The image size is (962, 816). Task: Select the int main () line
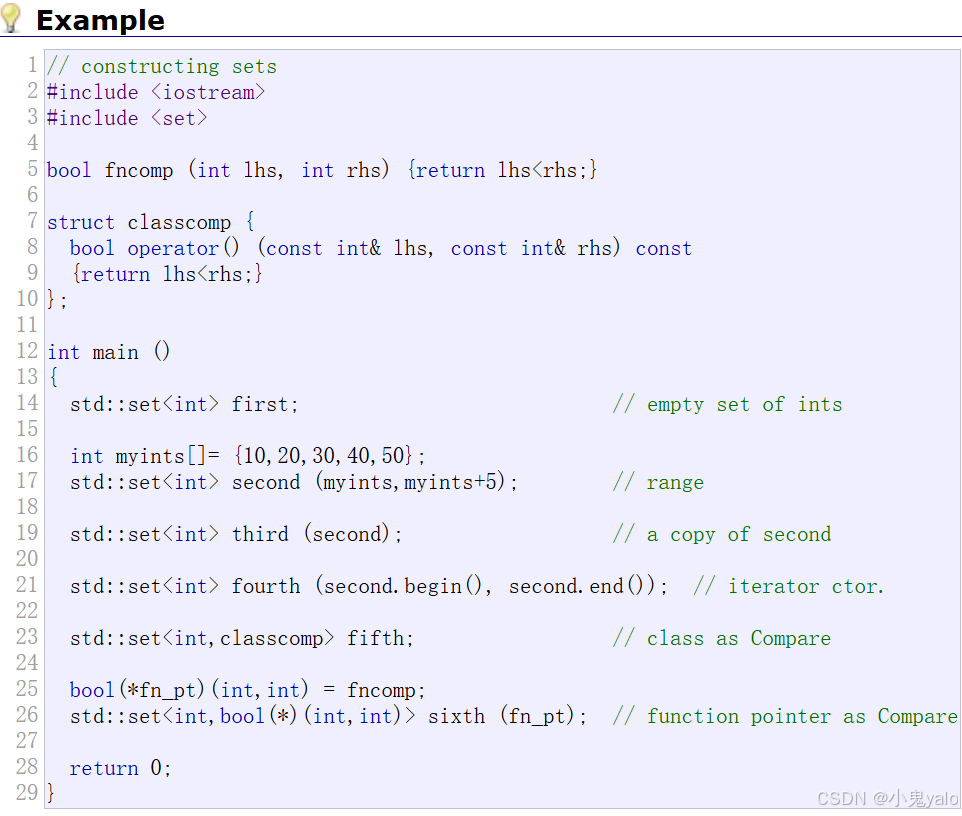point(108,351)
